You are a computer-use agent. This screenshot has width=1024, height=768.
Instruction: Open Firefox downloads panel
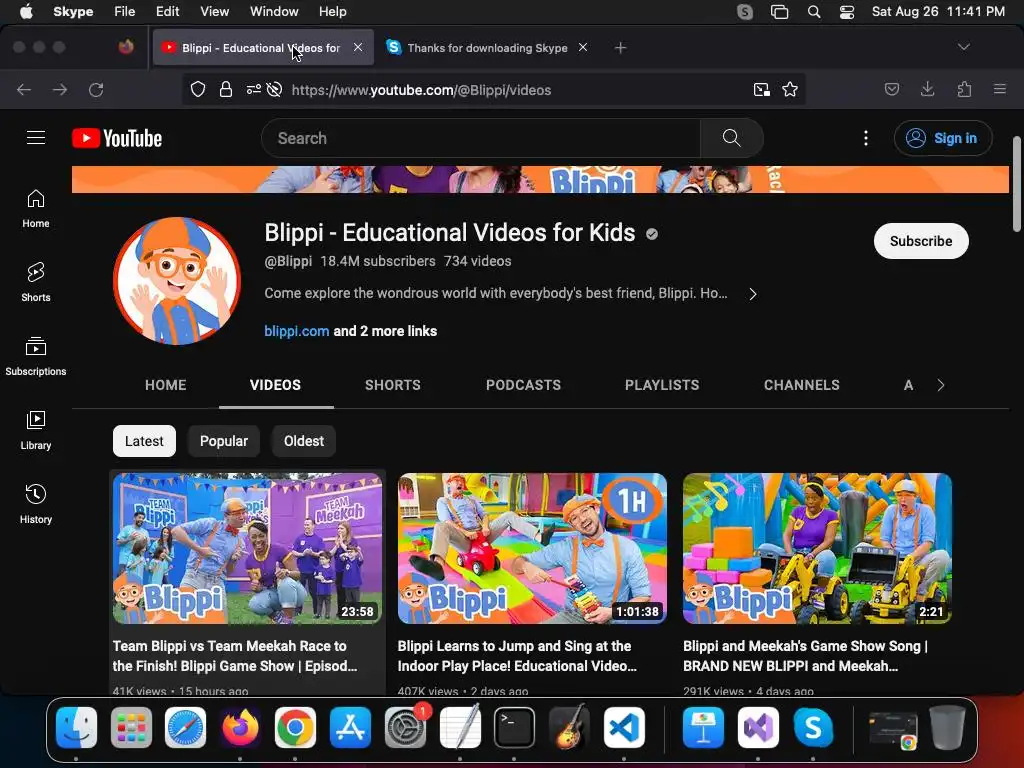[927, 89]
